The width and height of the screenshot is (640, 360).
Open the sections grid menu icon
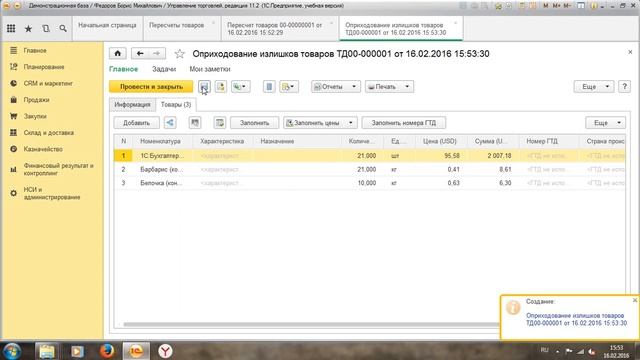11,29
